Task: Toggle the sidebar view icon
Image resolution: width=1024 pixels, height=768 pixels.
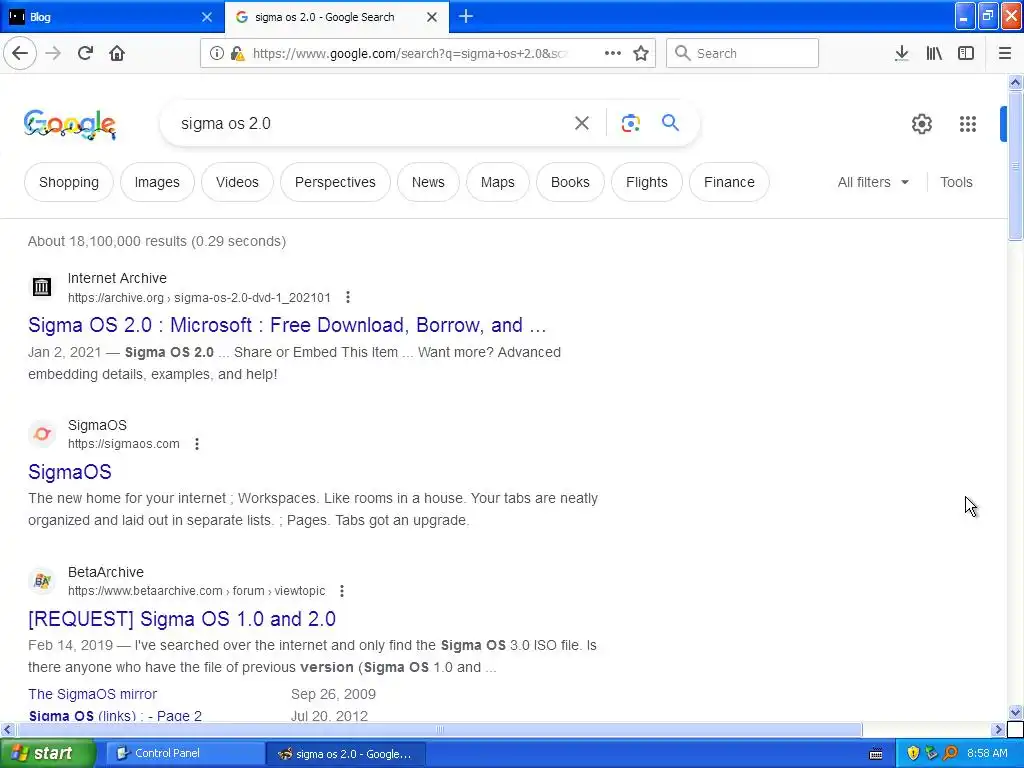Action: (x=966, y=53)
